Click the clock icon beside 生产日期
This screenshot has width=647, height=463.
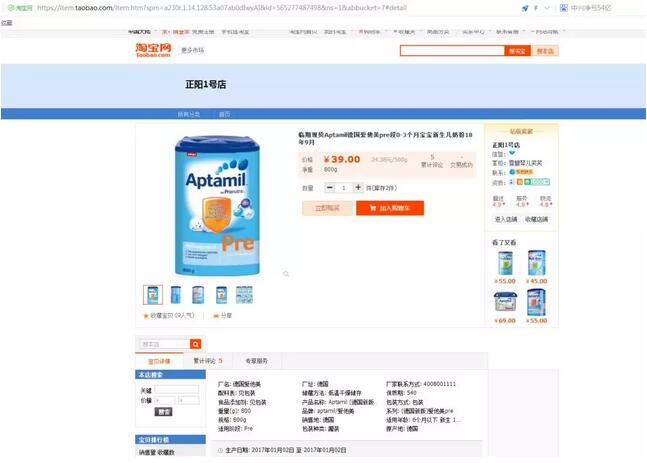220,450
